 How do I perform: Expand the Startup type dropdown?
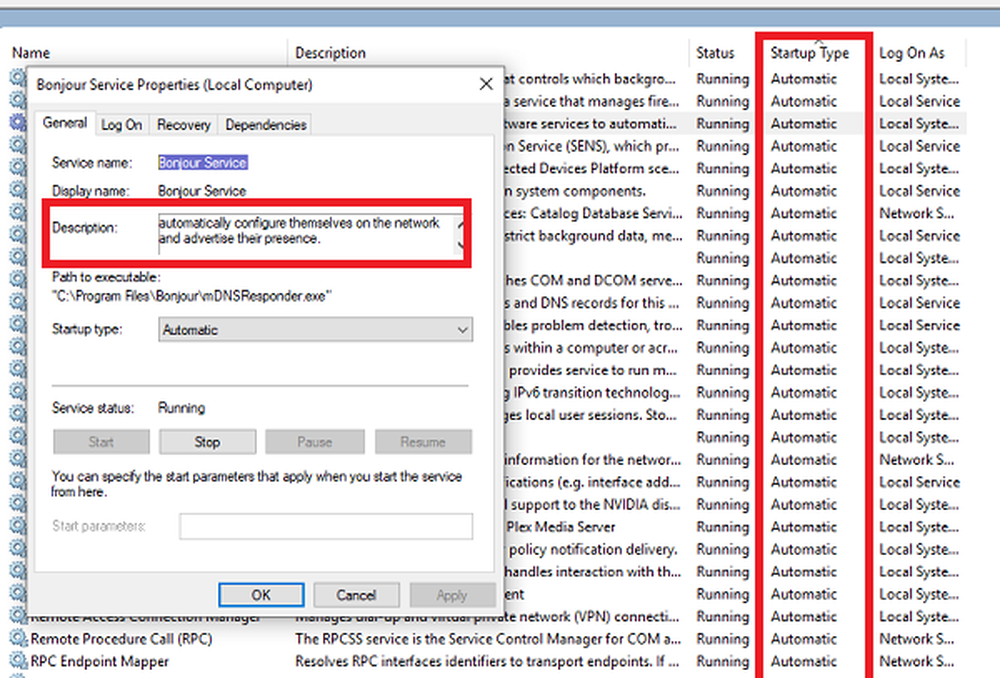[x=315, y=329]
